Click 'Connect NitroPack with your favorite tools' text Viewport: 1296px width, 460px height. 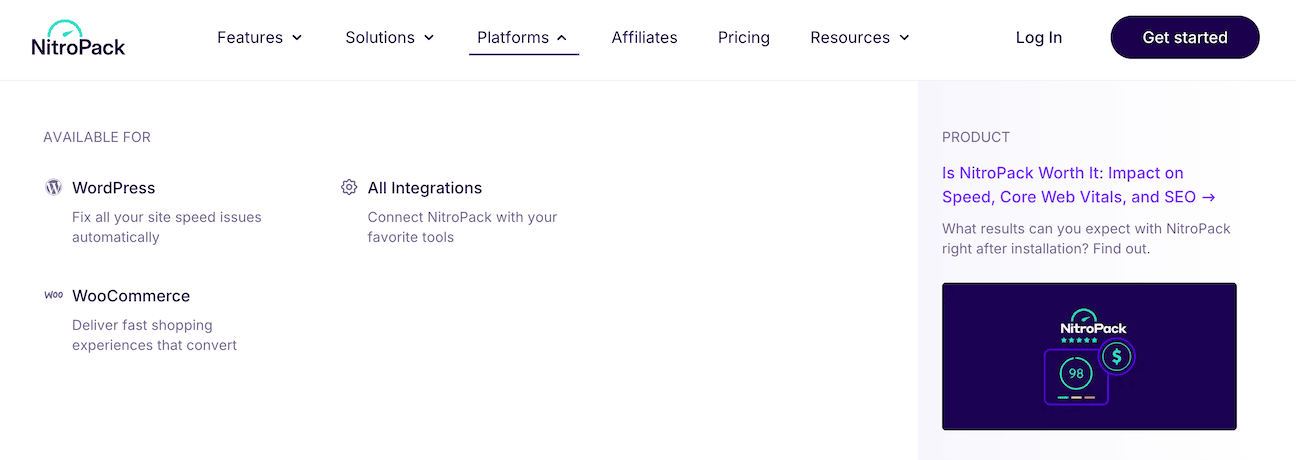point(462,227)
